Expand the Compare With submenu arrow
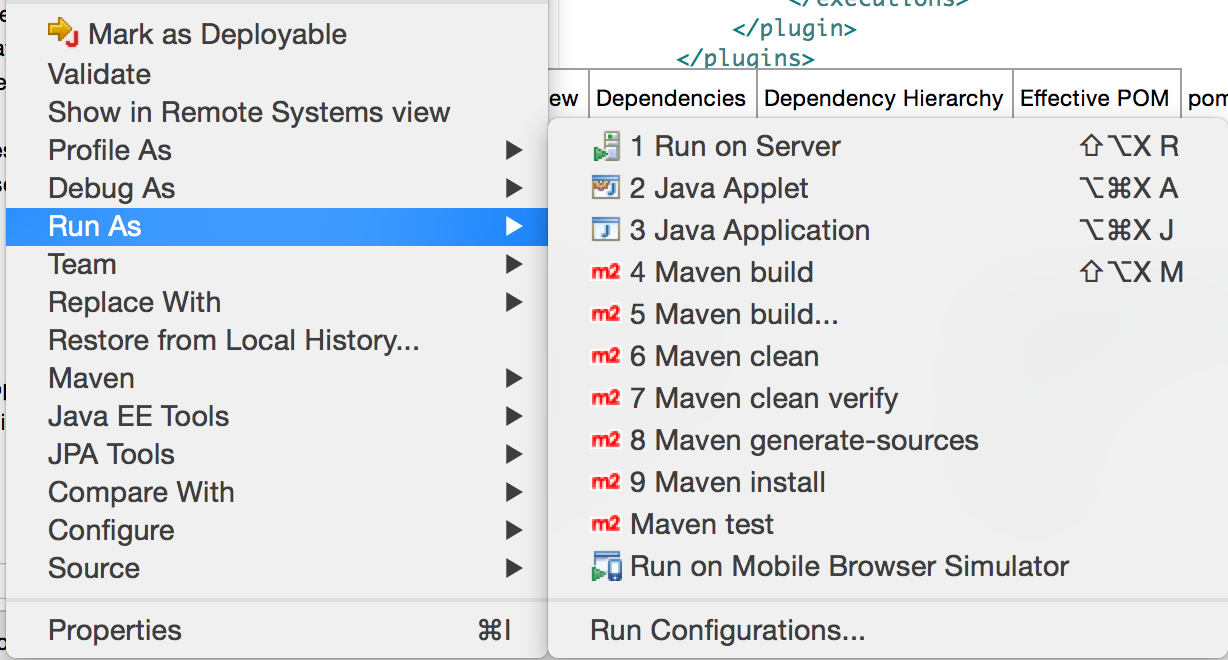Image resolution: width=1228 pixels, height=660 pixels. pyautogui.click(x=514, y=493)
